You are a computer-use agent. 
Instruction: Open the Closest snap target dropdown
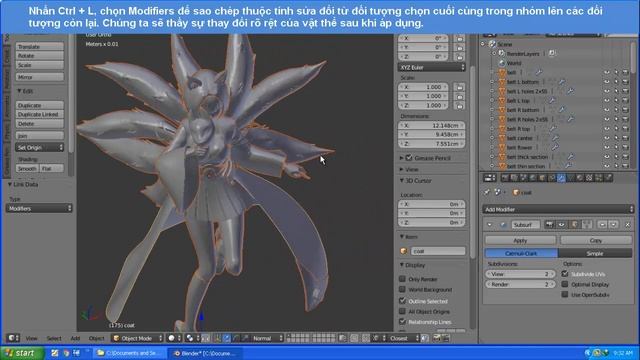click(x=404, y=338)
